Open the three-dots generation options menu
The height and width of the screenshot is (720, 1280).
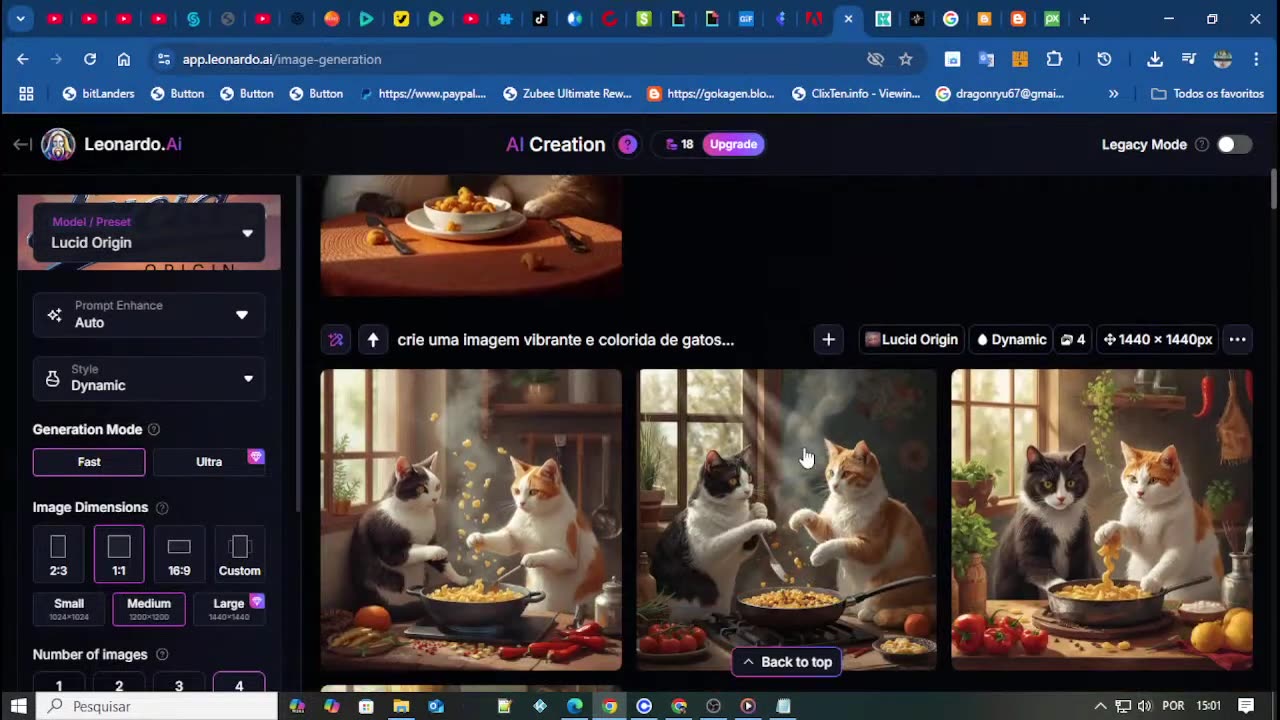pyautogui.click(x=1237, y=340)
